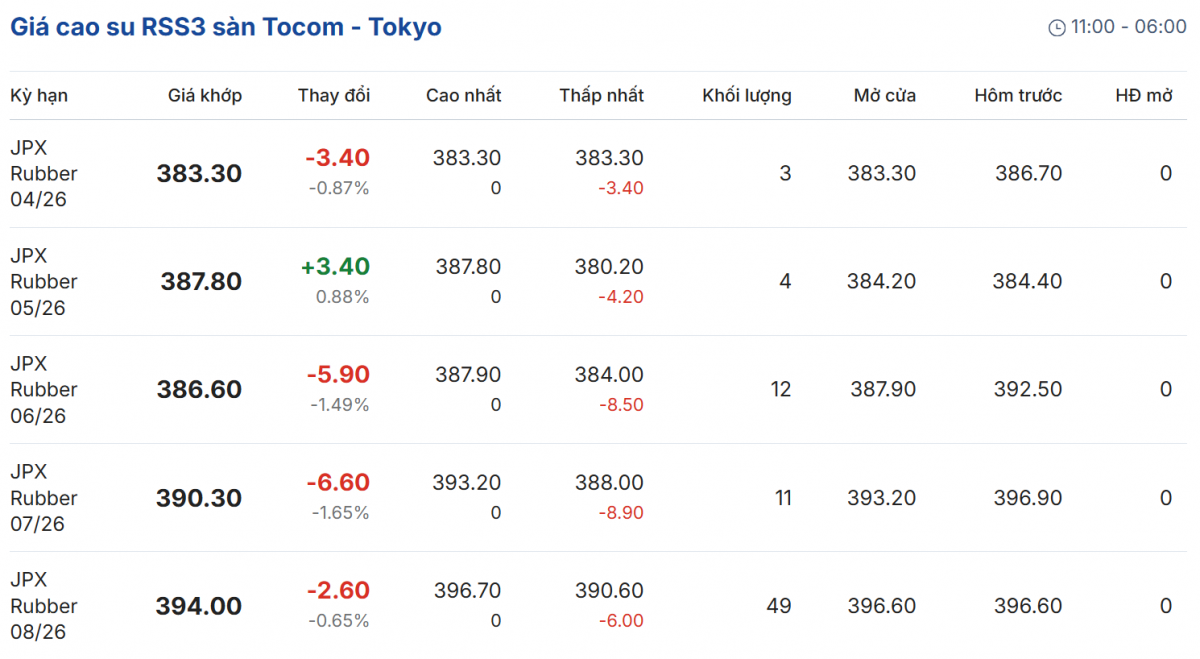Click the green +3.40 change value
This screenshot has height=659, width=1200.
pyautogui.click(x=335, y=267)
